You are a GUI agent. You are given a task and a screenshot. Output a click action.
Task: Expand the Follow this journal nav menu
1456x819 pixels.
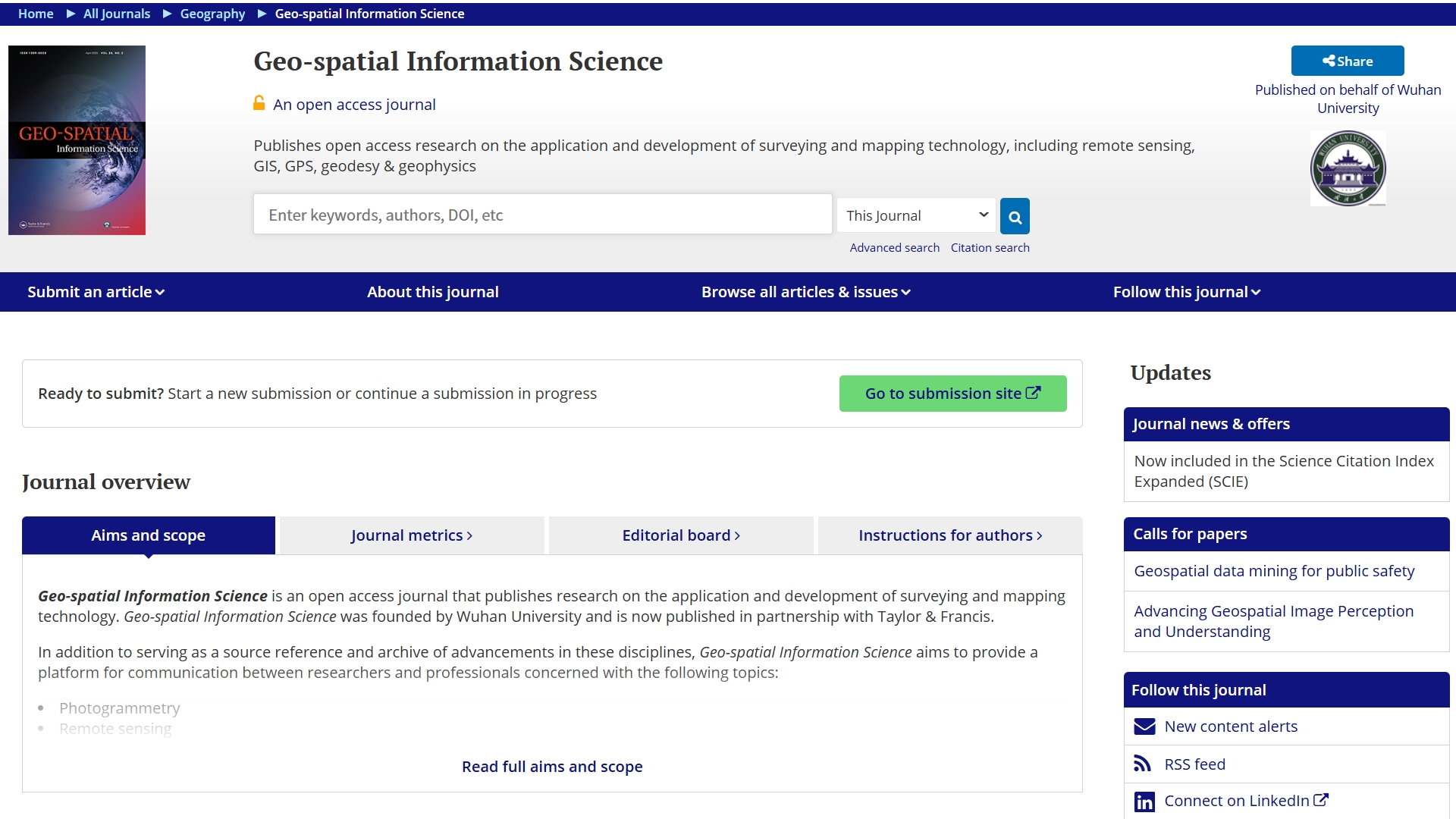1186,292
